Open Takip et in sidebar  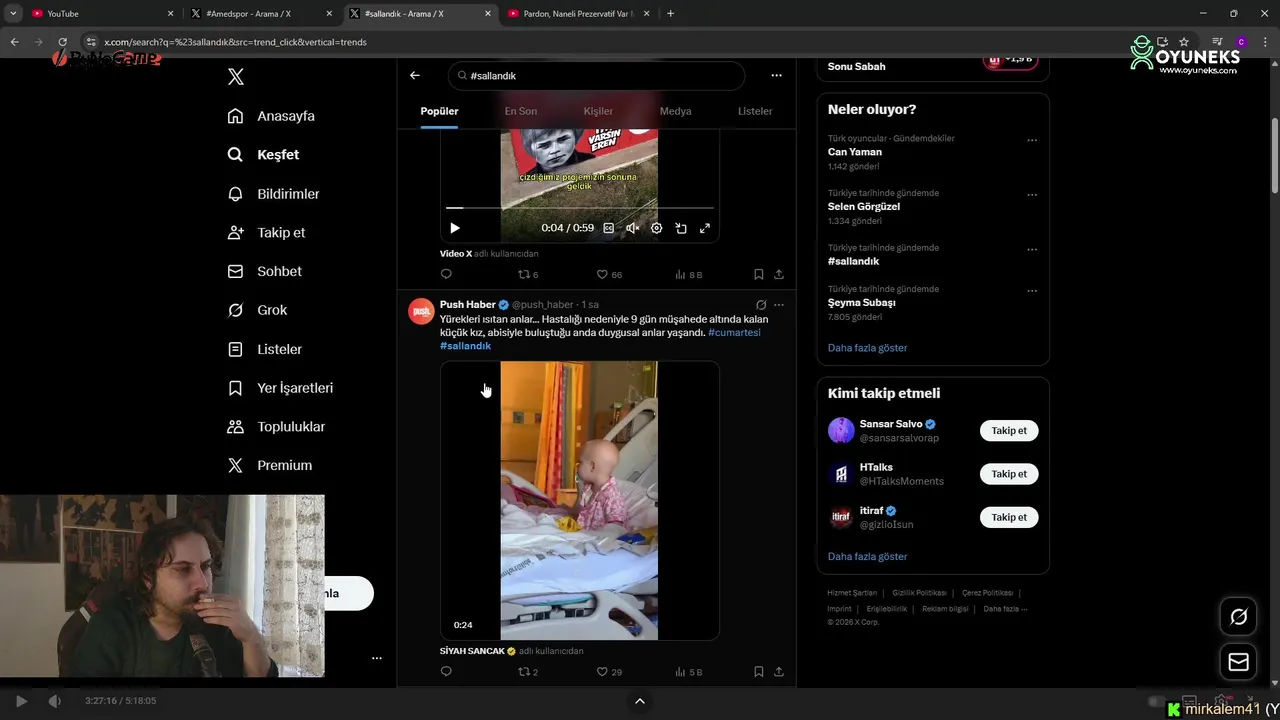click(x=266, y=233)
